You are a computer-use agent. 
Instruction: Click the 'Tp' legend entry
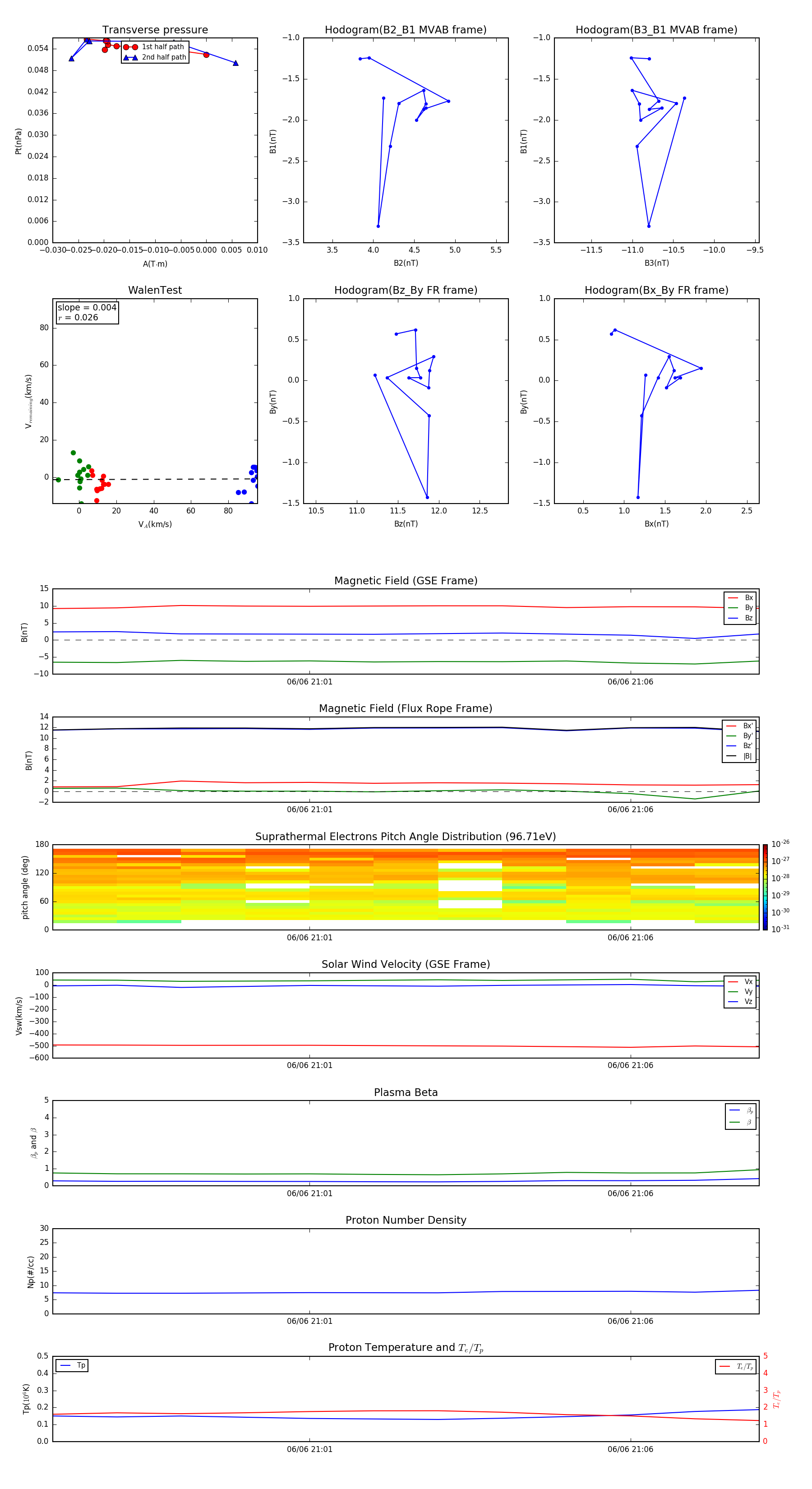72,1365
